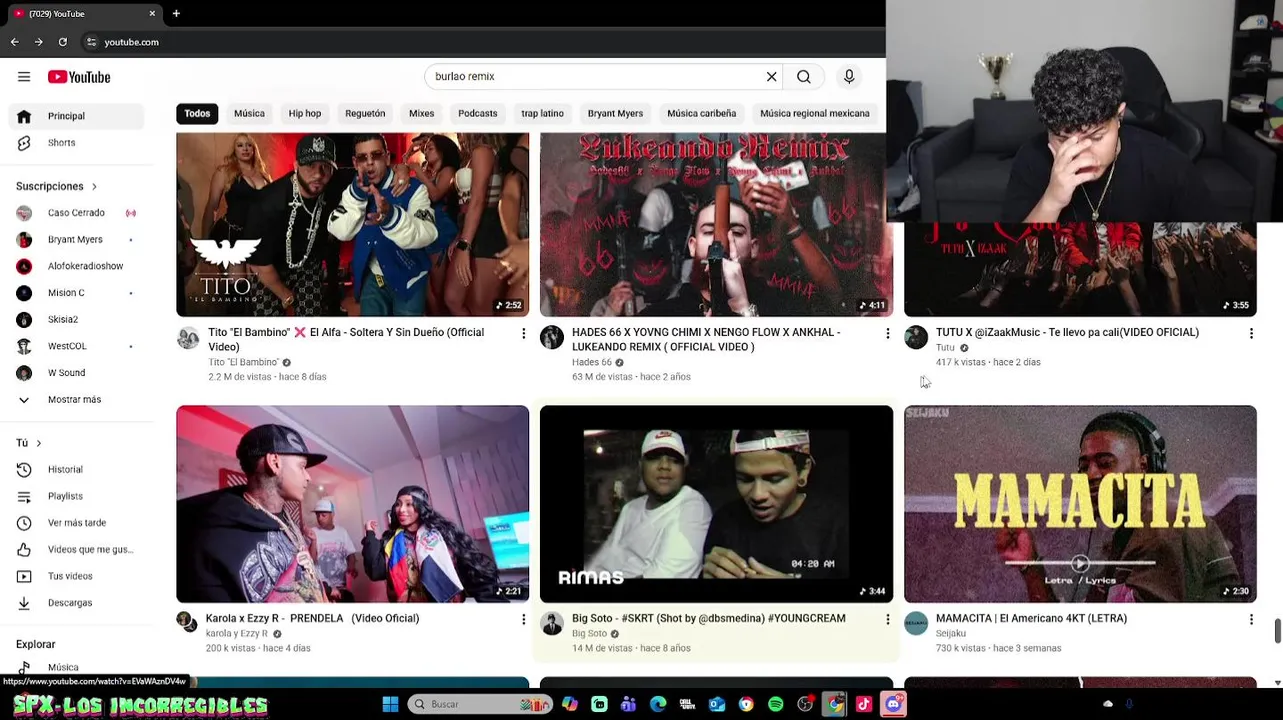
Task: Open options for MAMACITA video
Action: (x=1251, y=620)
